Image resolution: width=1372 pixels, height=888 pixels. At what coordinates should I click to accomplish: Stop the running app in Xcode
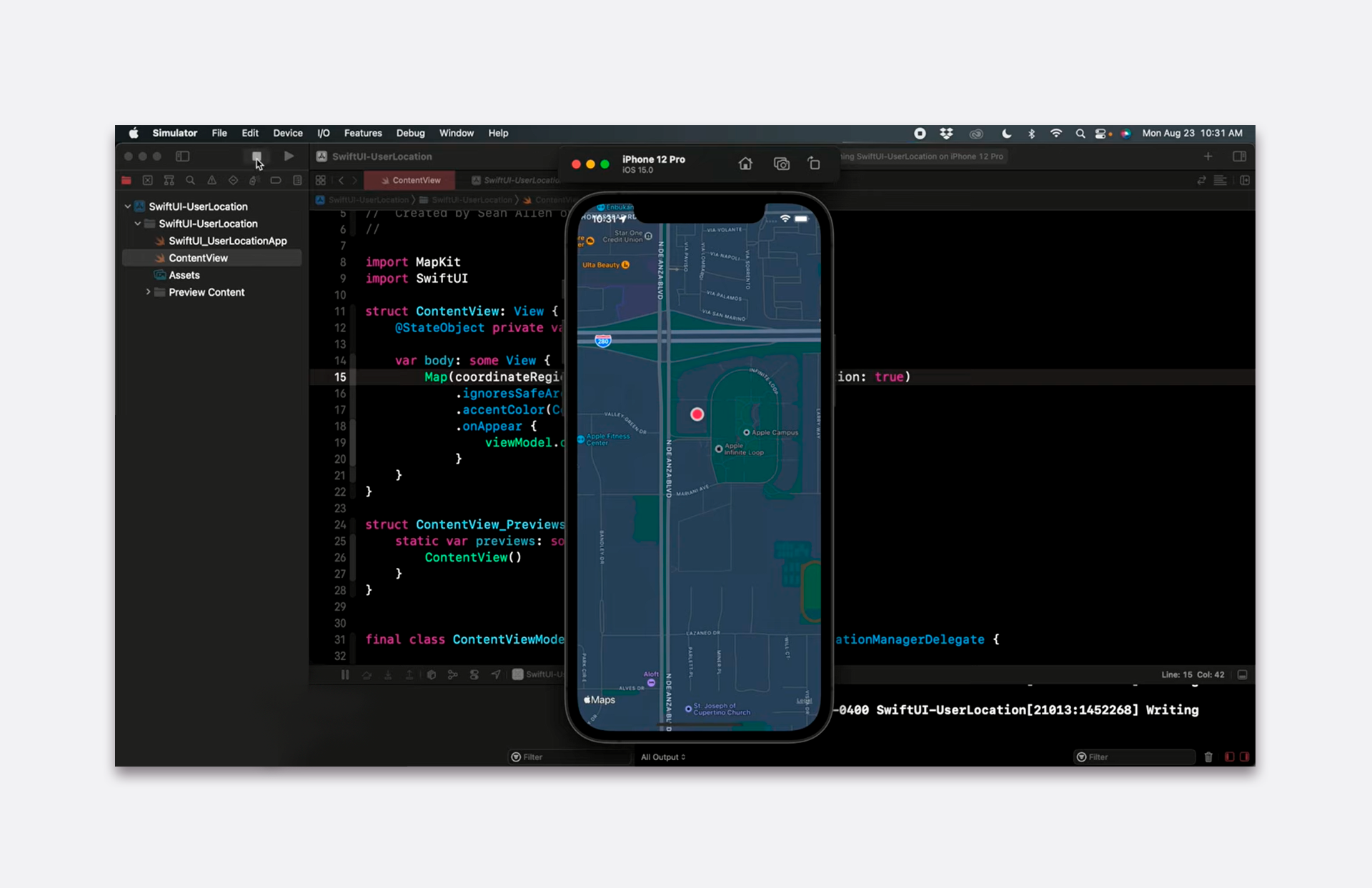coord(257,156)
